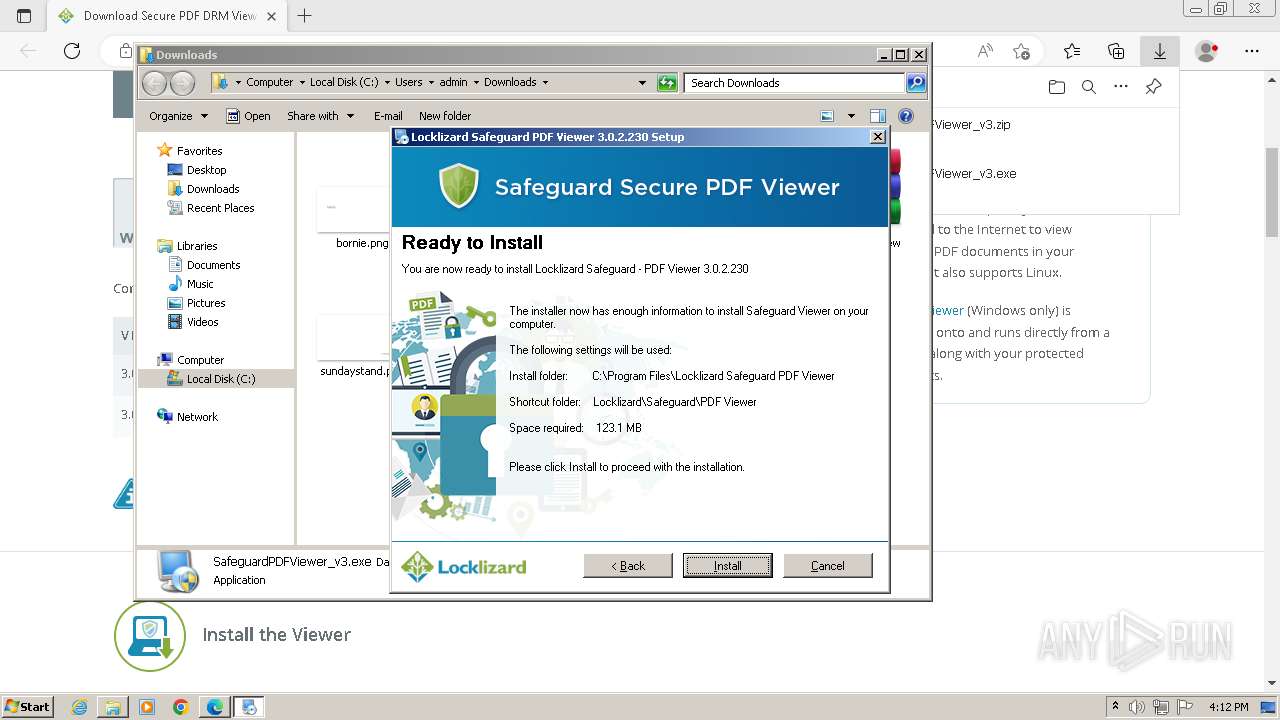Open the Organize menu in Downloads window
Viewport: 1280px width, 720px height.
tap(178, 116)
